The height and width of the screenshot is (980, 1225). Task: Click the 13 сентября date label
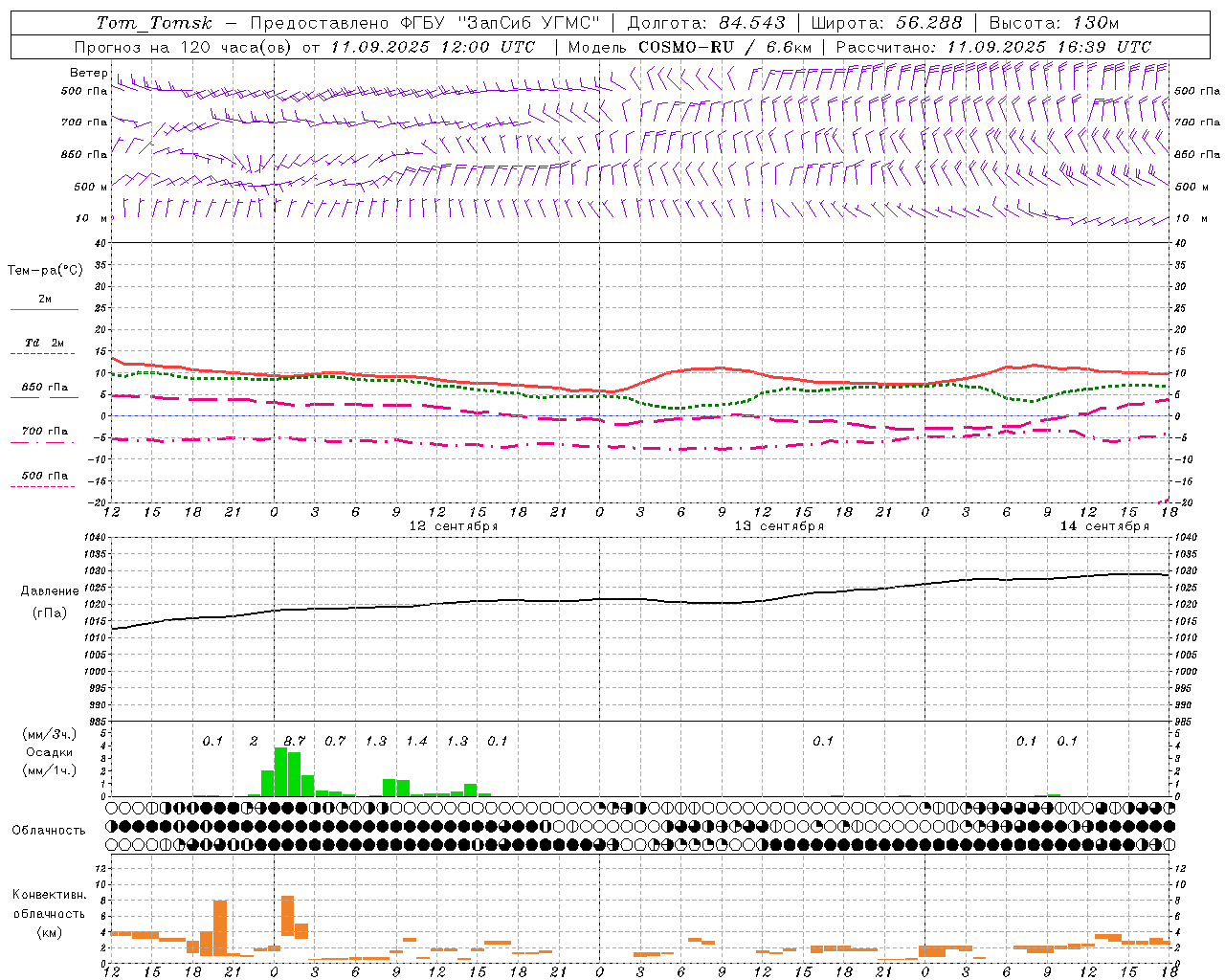point(778,526)
